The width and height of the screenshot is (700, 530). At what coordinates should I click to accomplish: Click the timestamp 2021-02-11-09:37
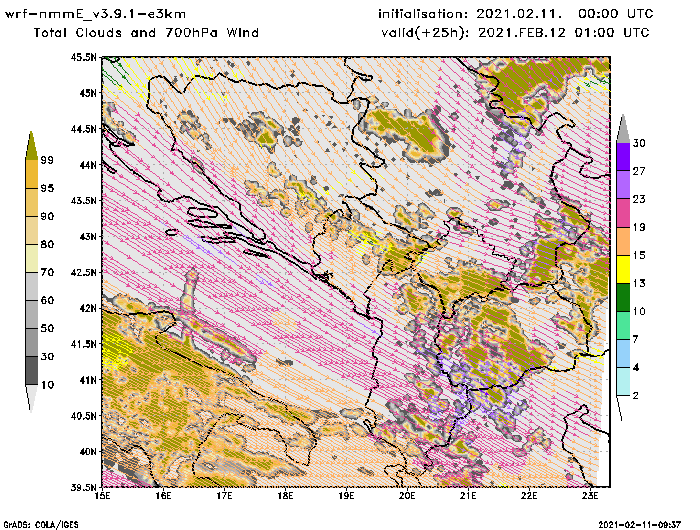[x=639, y=524]
